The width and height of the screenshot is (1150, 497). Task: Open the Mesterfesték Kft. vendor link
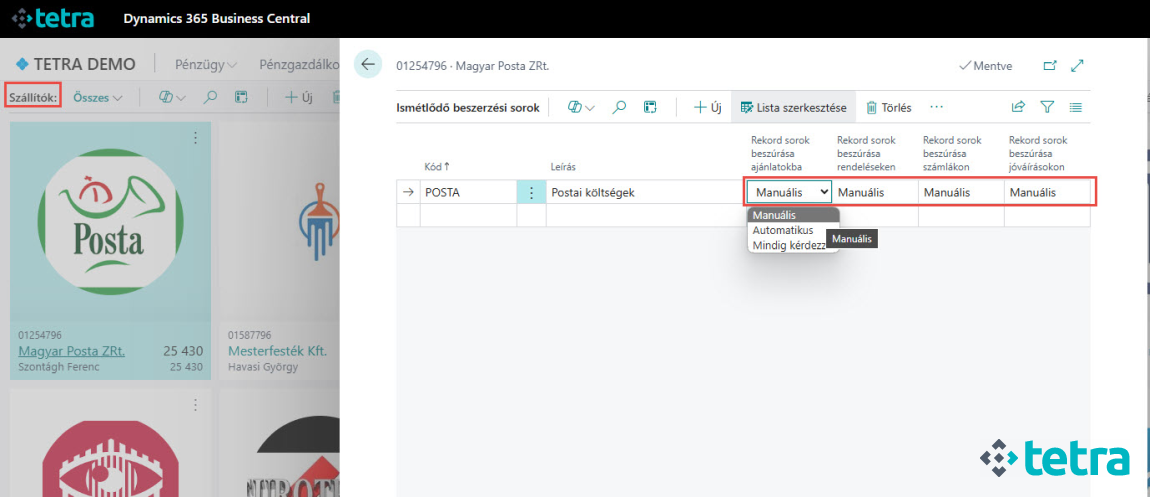[277, 351]
